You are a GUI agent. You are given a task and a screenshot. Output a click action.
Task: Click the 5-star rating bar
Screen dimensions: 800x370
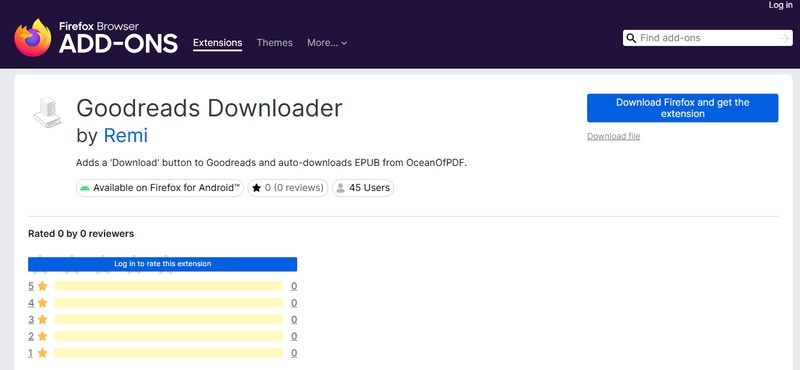click(x=168, y=286)
